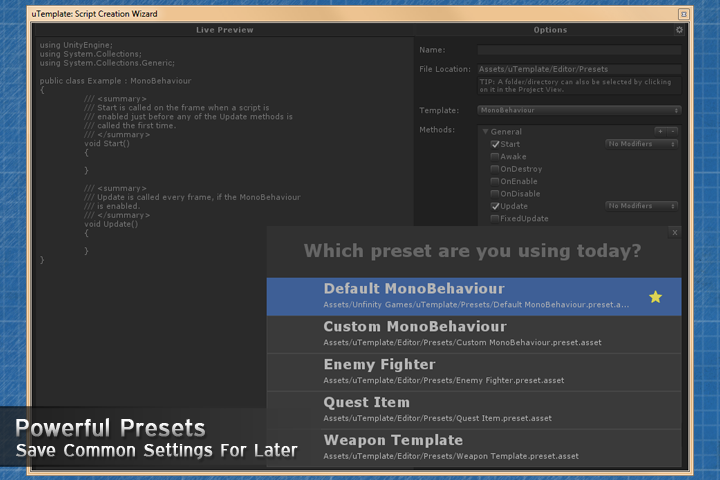Tick the OnEnable method checkbox
This screenshot has height=480, width=720.
(495, 181)
